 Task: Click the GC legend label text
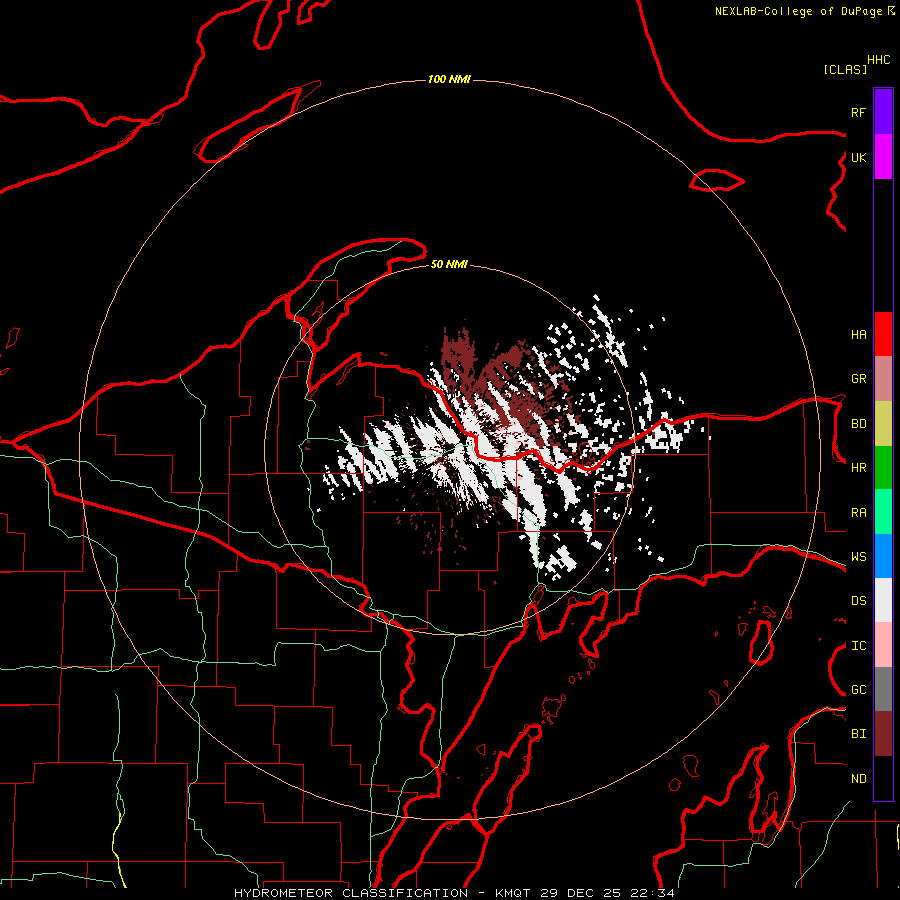858,689
